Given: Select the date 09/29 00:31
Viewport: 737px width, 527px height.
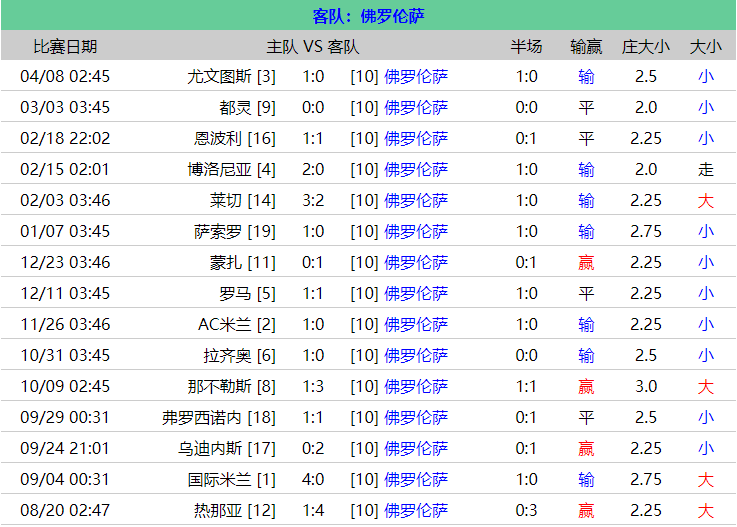Looking at the screenshot, I should [x=65, y=417].
